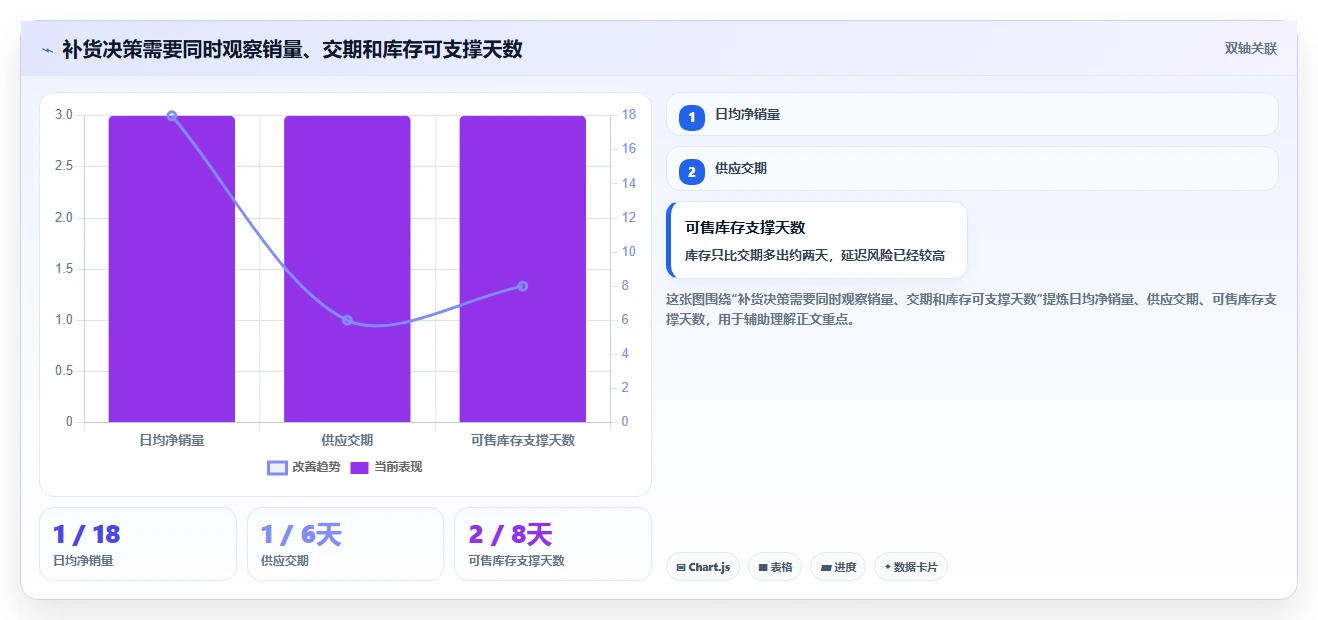Screen dimensions: 1318x620
Task: Click the 双轴关联 label in header
Action: tap(1251, 49)
